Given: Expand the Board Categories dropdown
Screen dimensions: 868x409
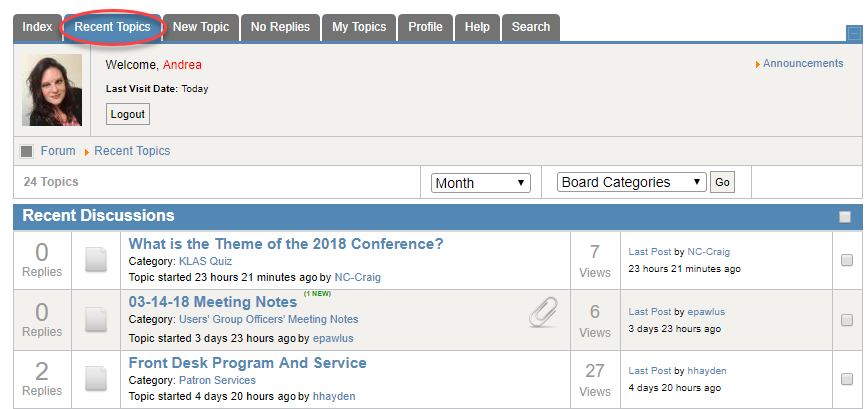Looking at the screenshot, I should coord(631,183).
